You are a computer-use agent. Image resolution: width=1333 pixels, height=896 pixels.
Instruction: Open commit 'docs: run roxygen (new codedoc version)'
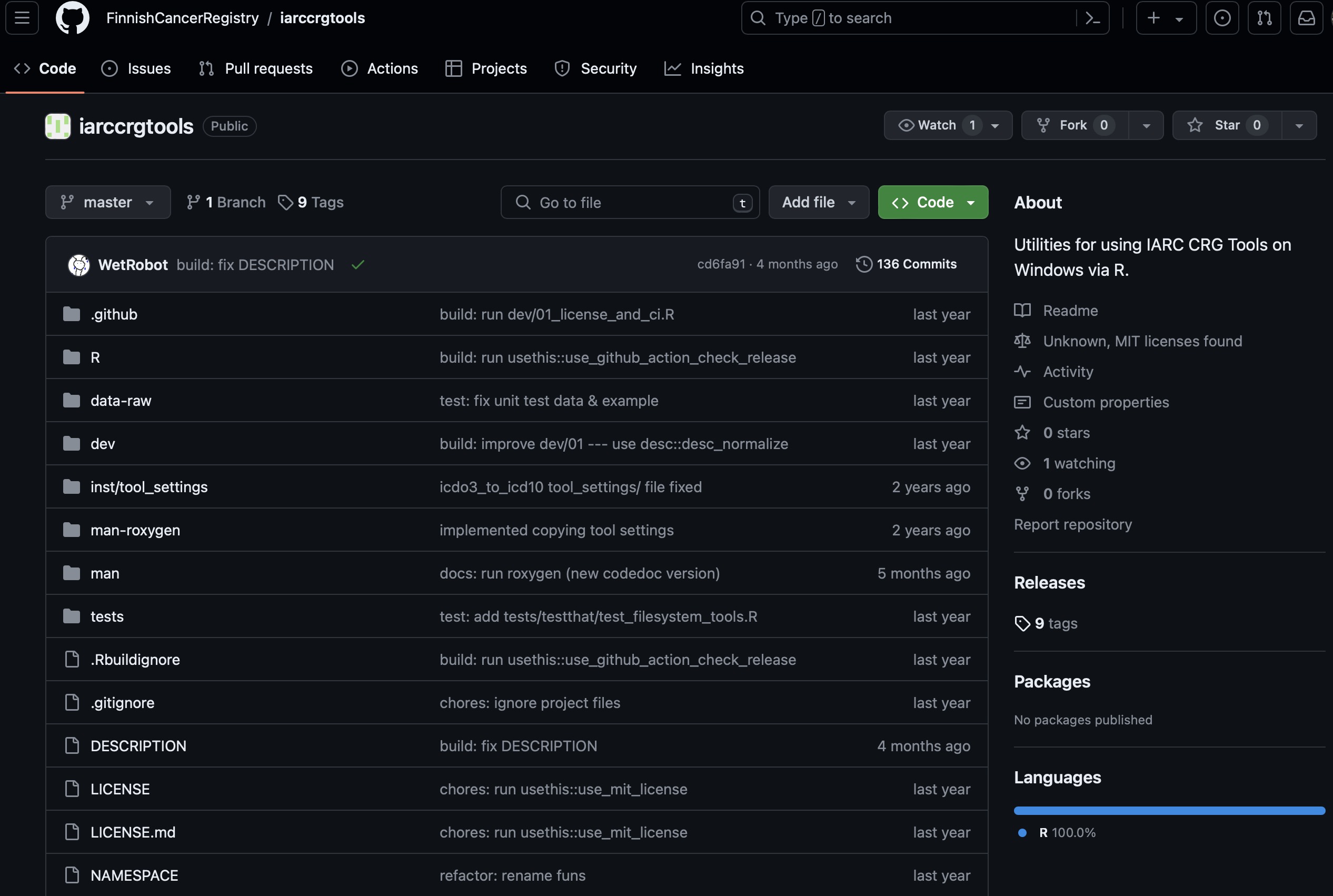(x=579, y=573)
